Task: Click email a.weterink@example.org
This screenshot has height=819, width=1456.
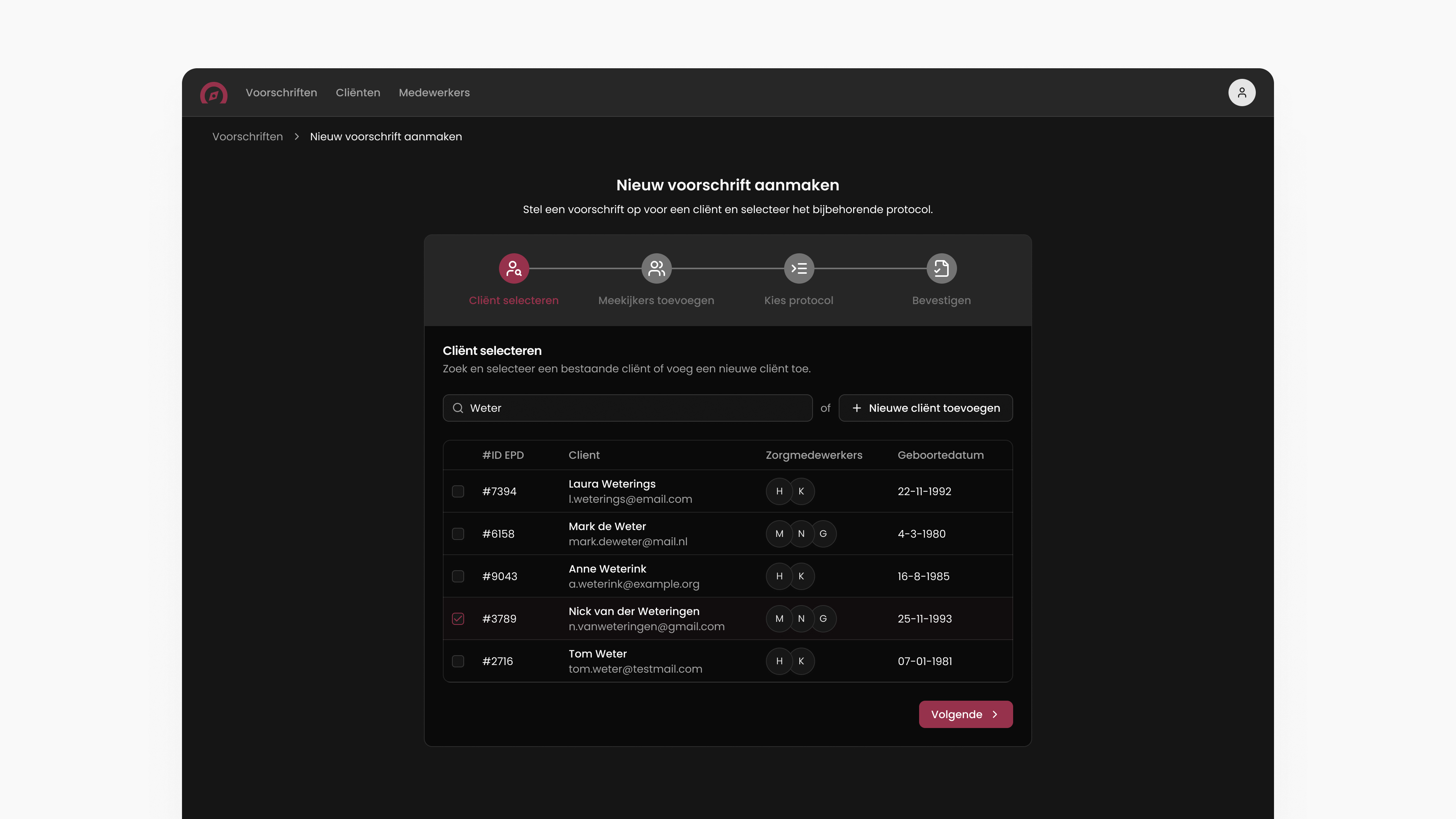Action: pyautogui.click(x=634, y=584)
